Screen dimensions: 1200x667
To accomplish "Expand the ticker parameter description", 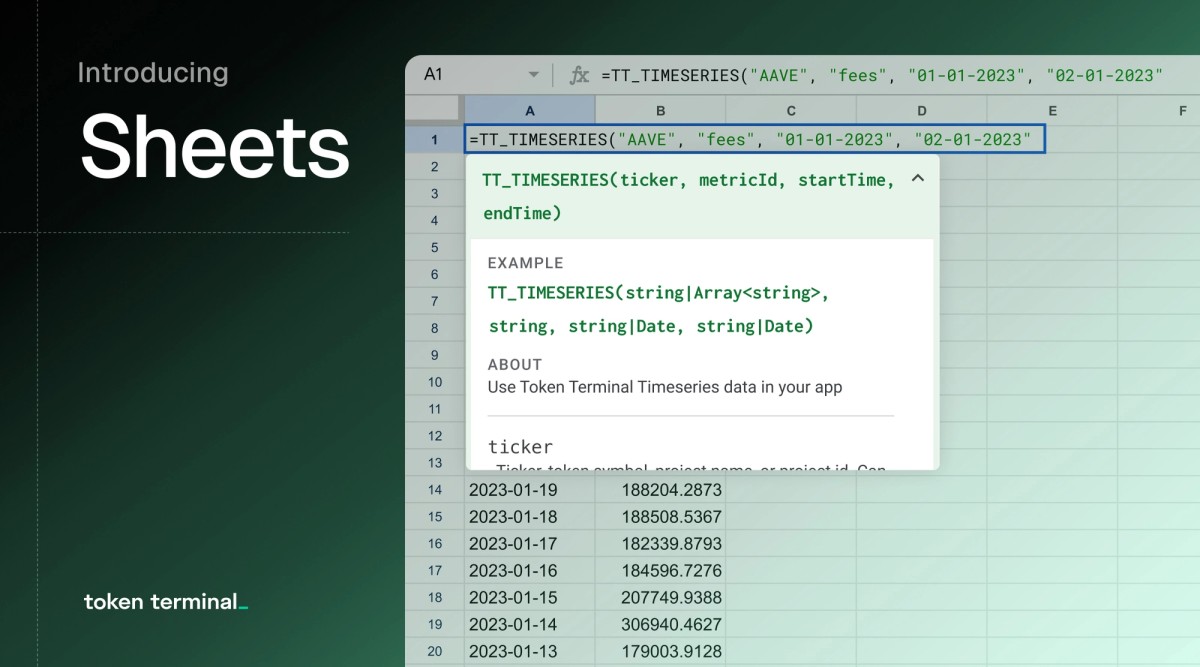I will (x=520, y=447).
